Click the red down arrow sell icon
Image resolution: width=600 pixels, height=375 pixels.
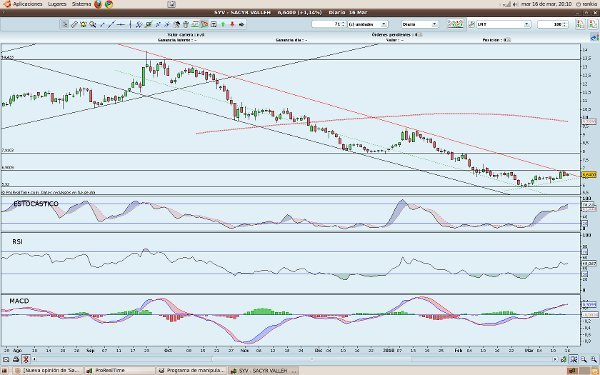coord(232,24)
